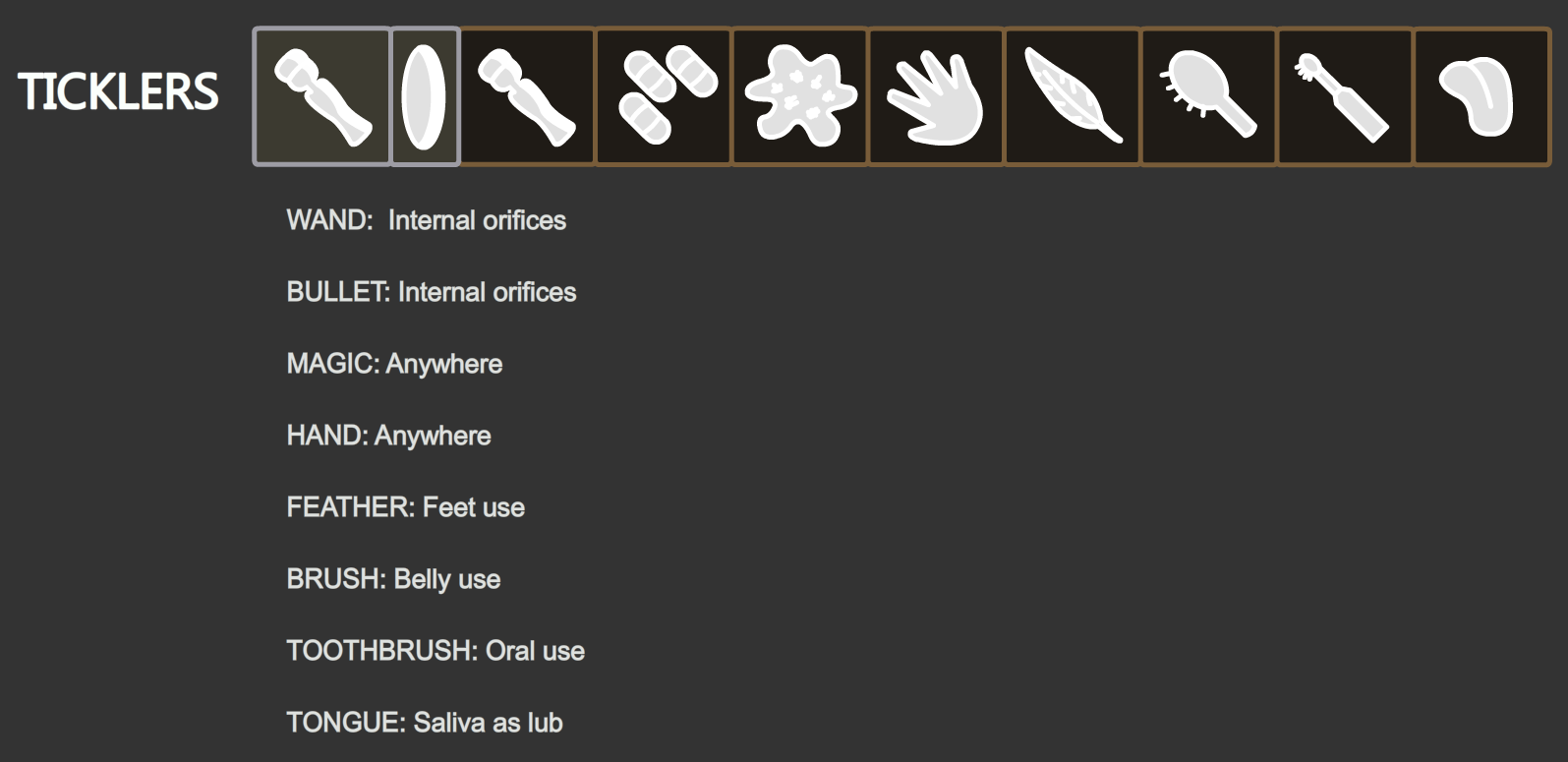Click the TOOTHBRUSH: Oral use line
This screenshot has width=1568, height=762.
436,651
